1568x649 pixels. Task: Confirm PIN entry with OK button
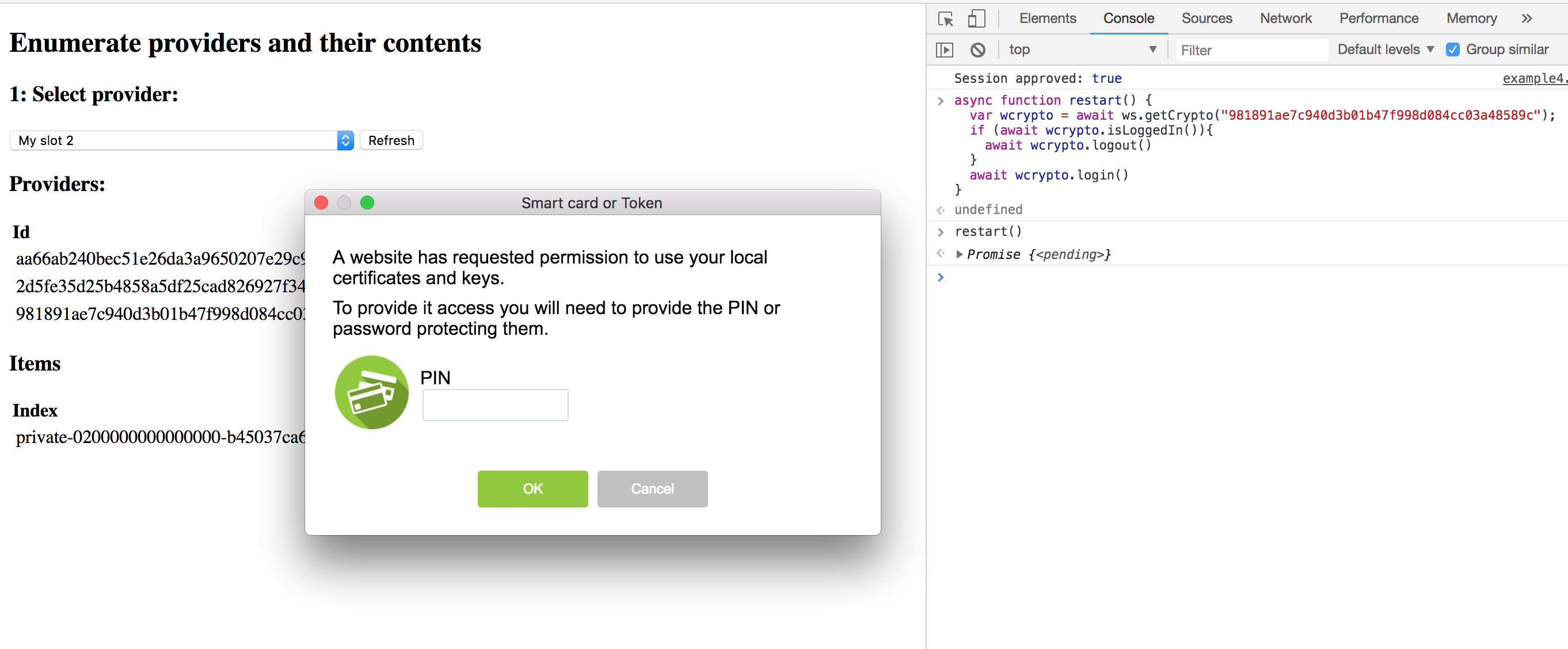point(532,488)
